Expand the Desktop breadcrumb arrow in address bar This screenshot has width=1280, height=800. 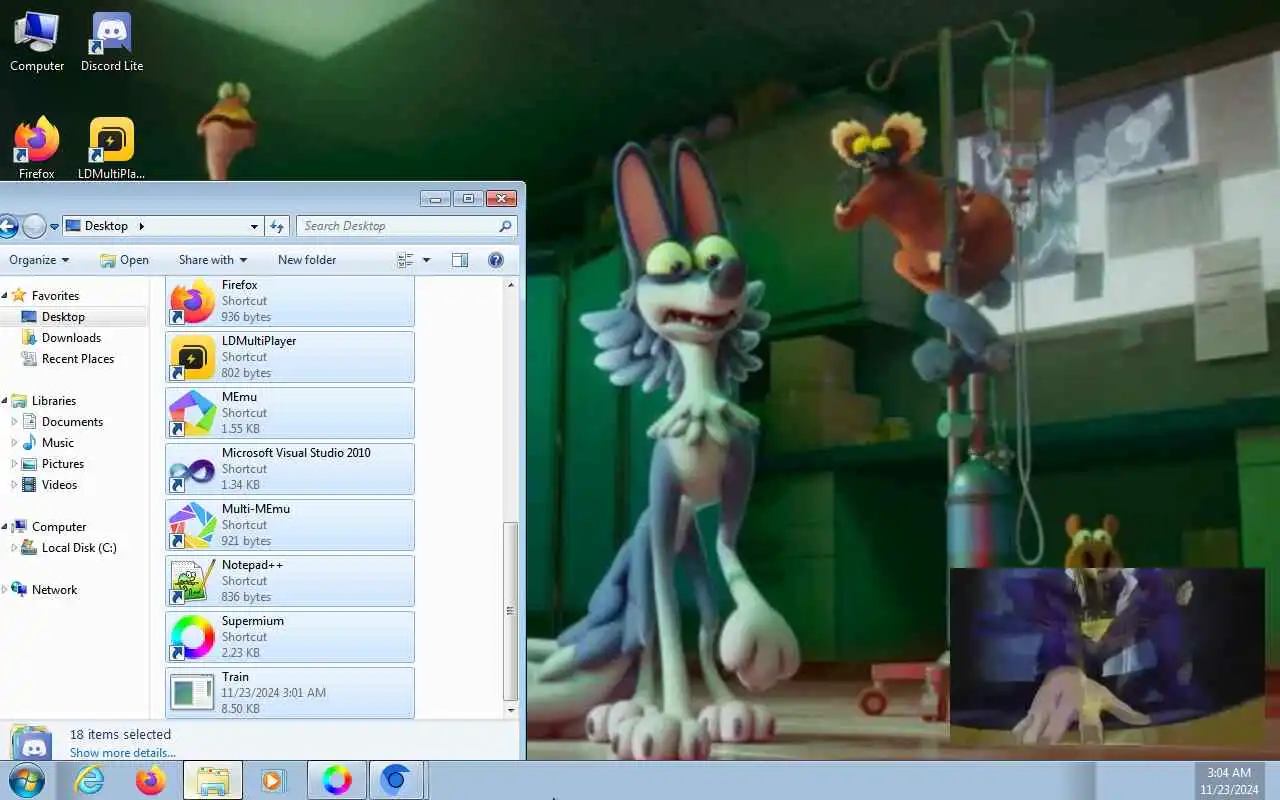click(141, 226)
